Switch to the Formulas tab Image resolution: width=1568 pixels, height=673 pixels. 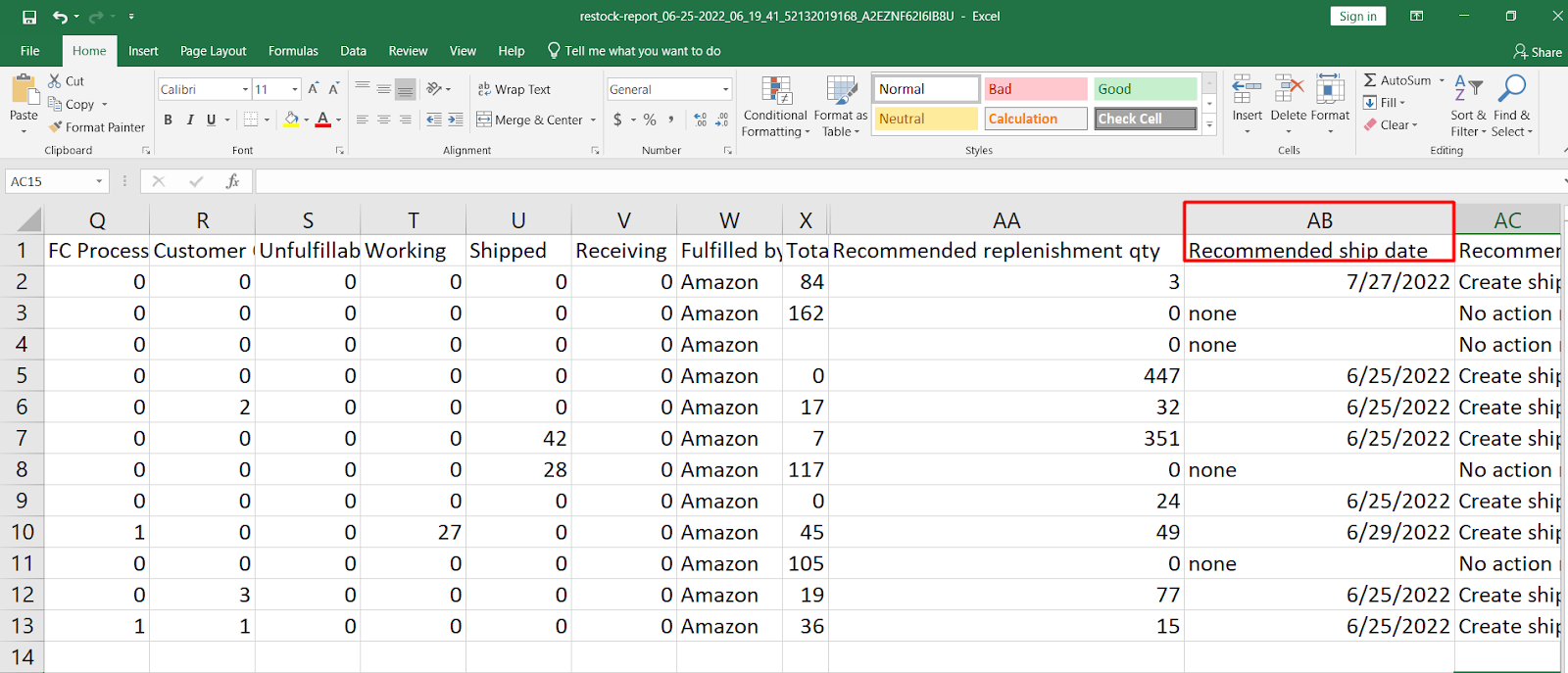(x=293, y=51)
